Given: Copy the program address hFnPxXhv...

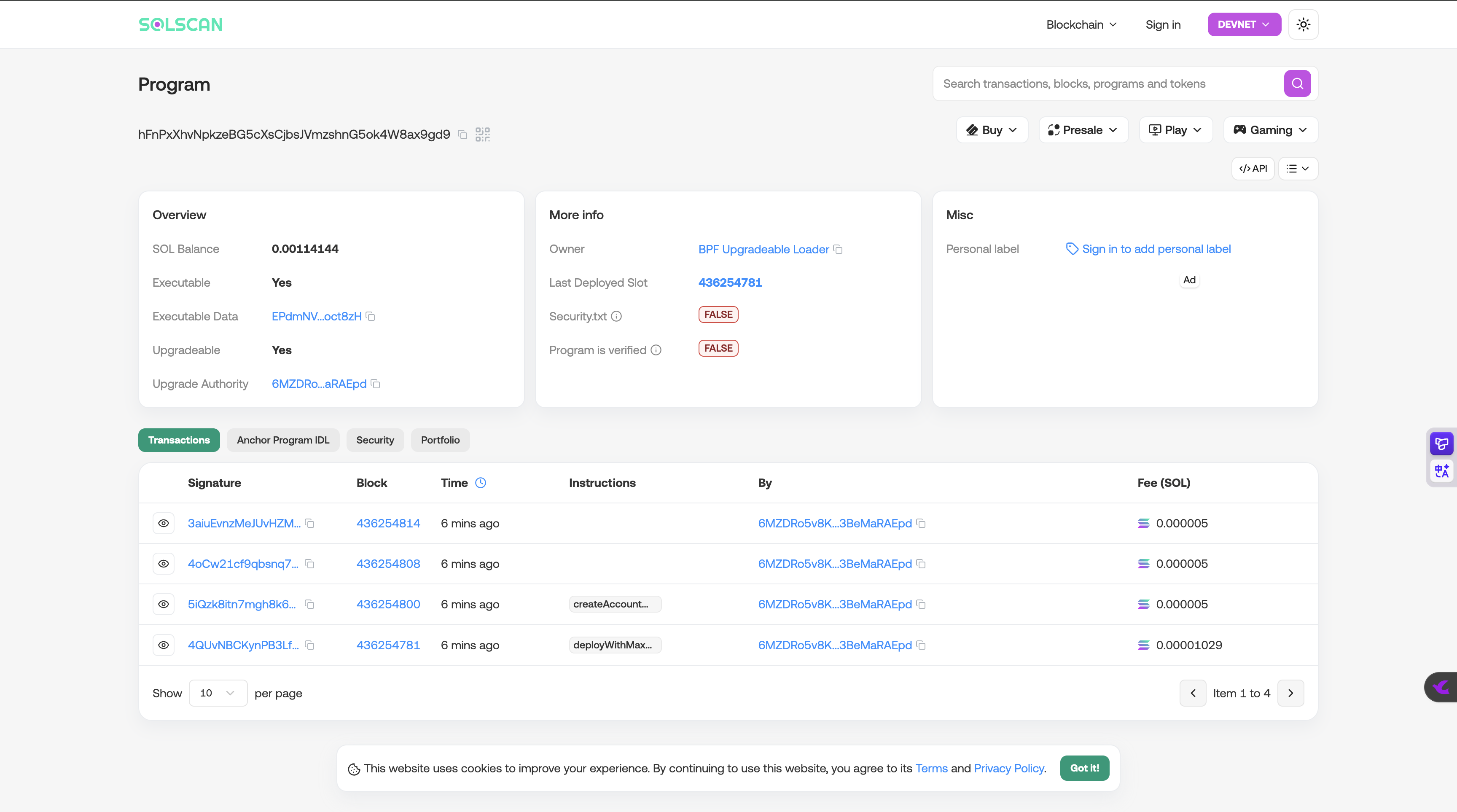Looking at the screenshot, I should pyautogui.click(x=462, y=134).
